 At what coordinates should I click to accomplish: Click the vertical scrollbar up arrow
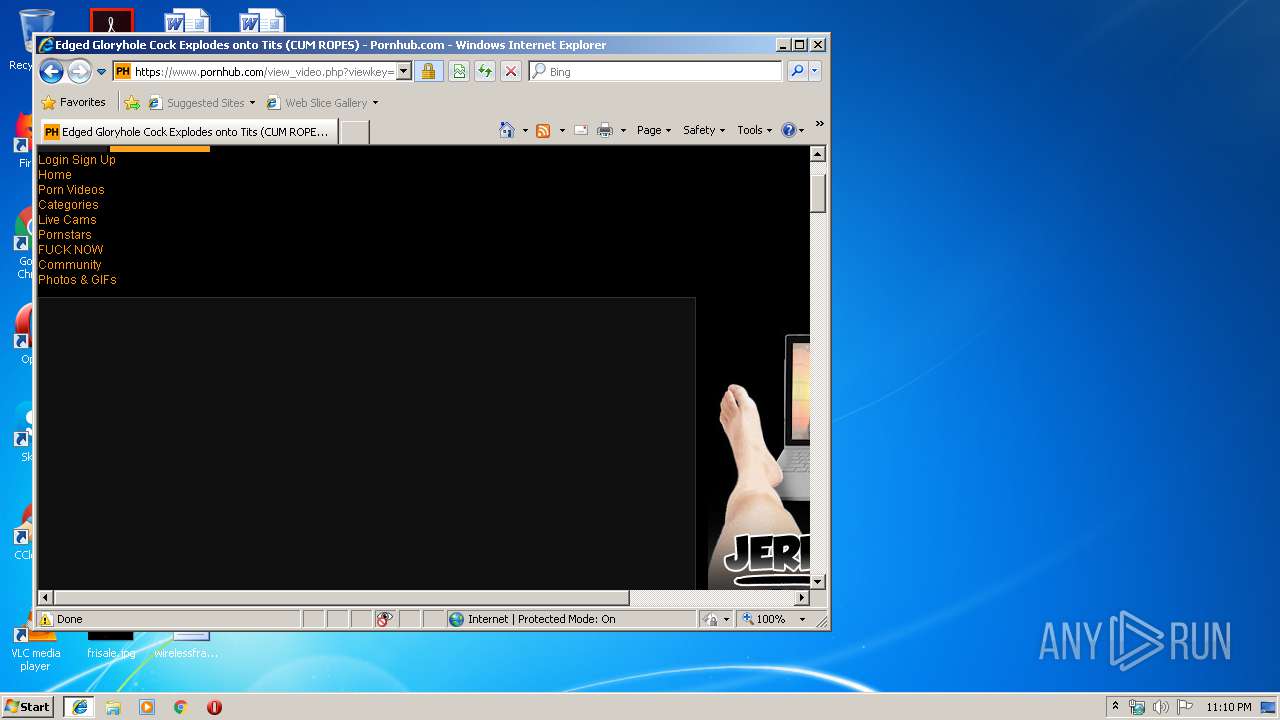[x=817, y=154]
